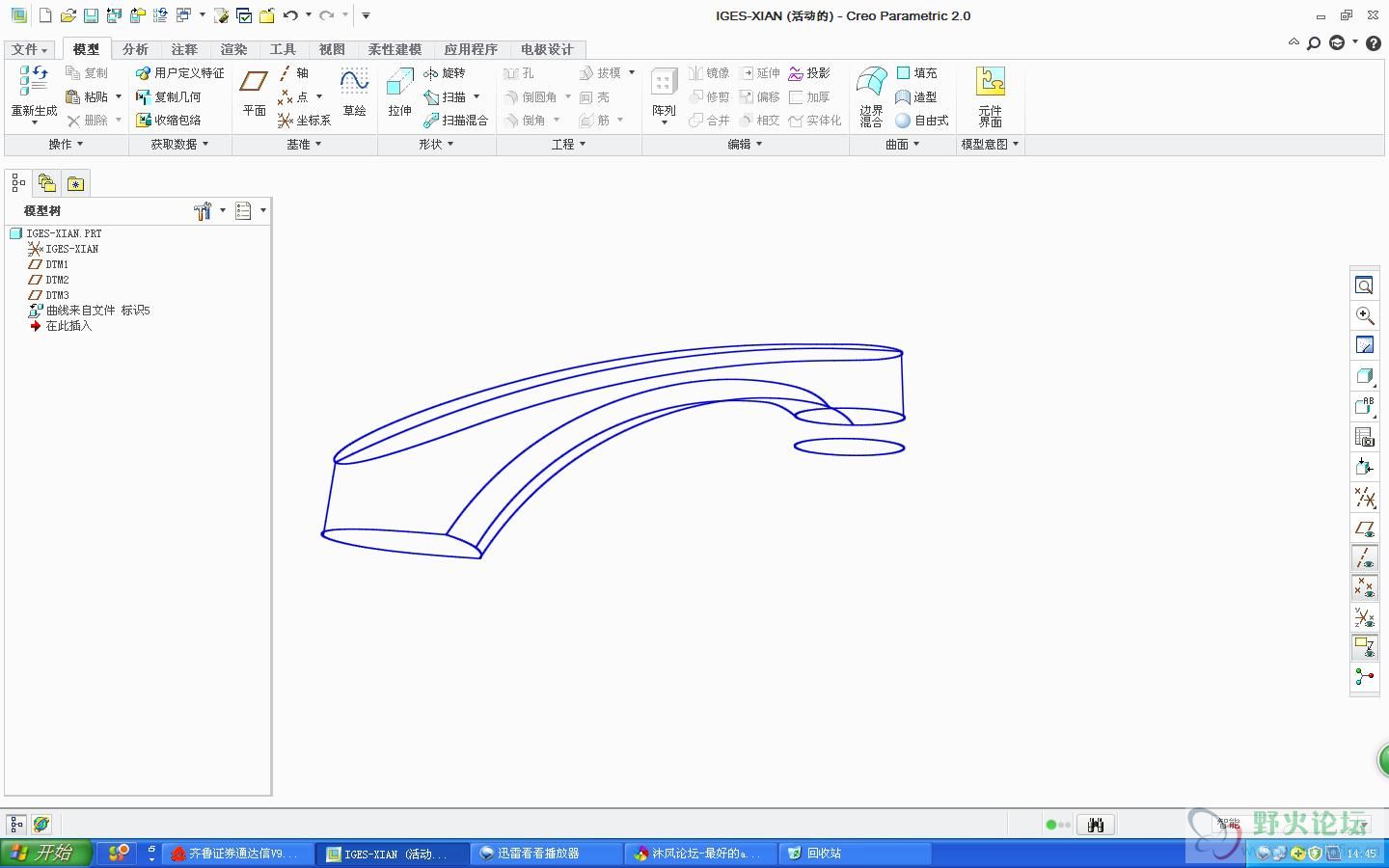
Task: Click the Undo arrow icon
Action: [290, 15]
